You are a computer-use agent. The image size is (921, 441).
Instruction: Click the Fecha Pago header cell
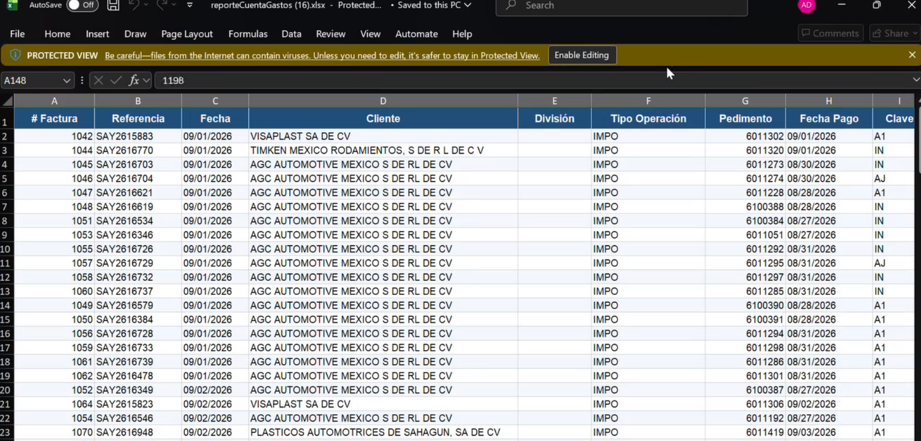click(x=829, y=119)
